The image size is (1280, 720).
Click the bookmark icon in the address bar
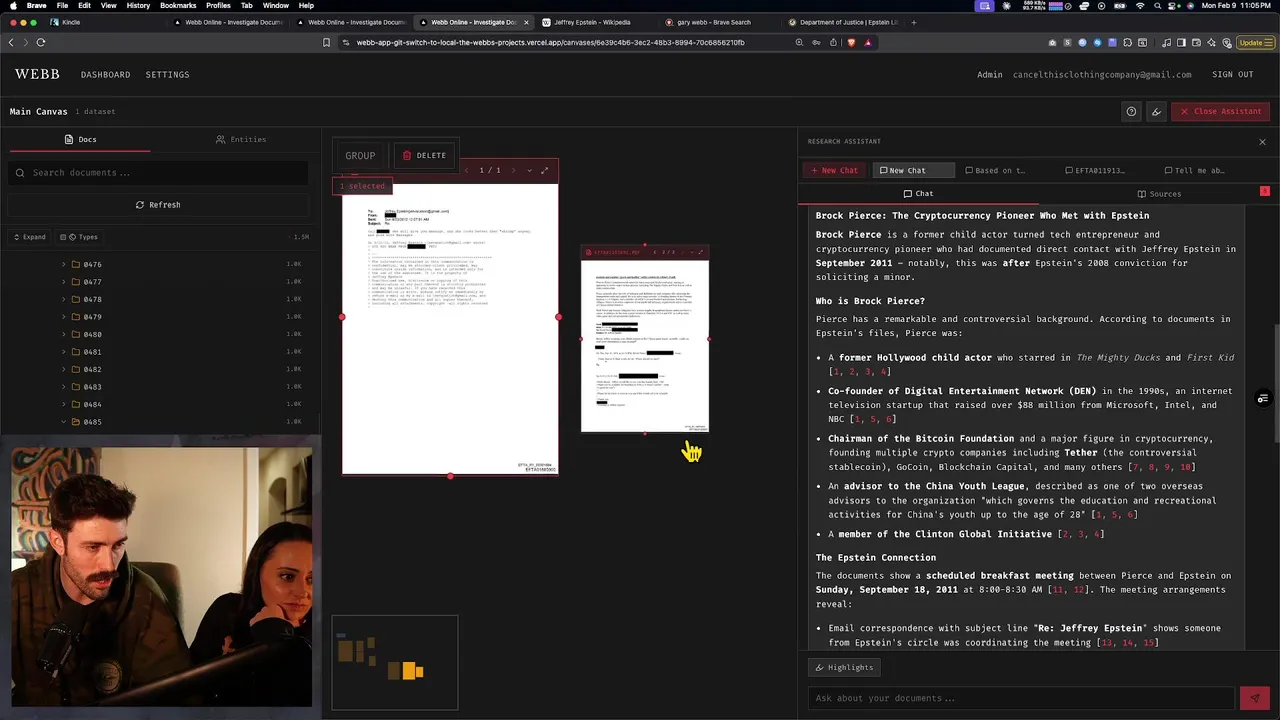tap(326, 42)
